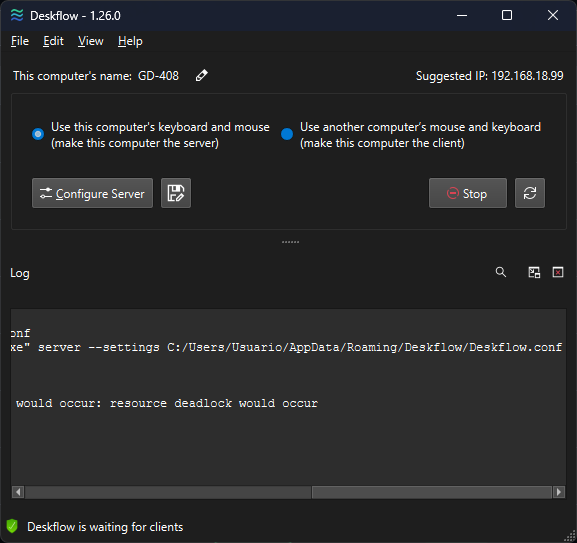Screen dimensions: 577x543
Task: Close the Log panel with red X icon
Action: pyautogui.click(x=558, y=272)
